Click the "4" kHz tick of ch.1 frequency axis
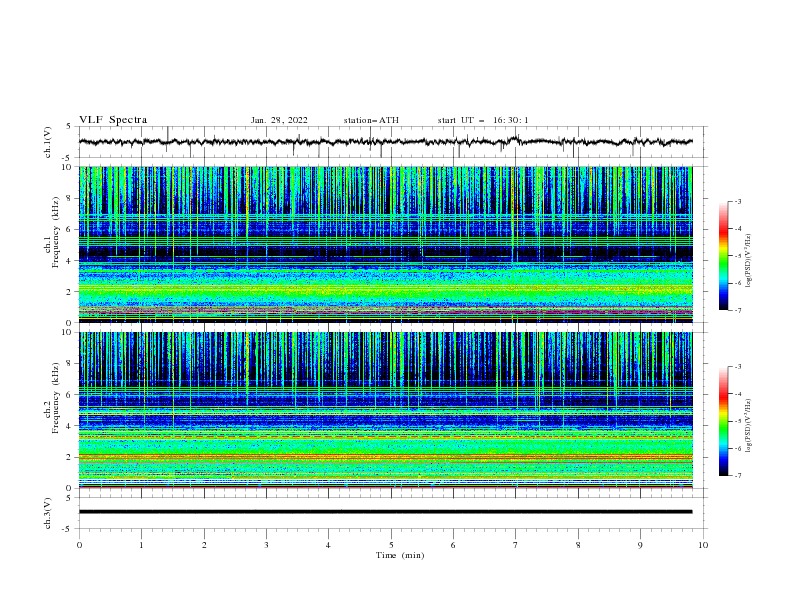Image resolution: width=792 pixels, height=612 pixels. (x=69, y=261)
